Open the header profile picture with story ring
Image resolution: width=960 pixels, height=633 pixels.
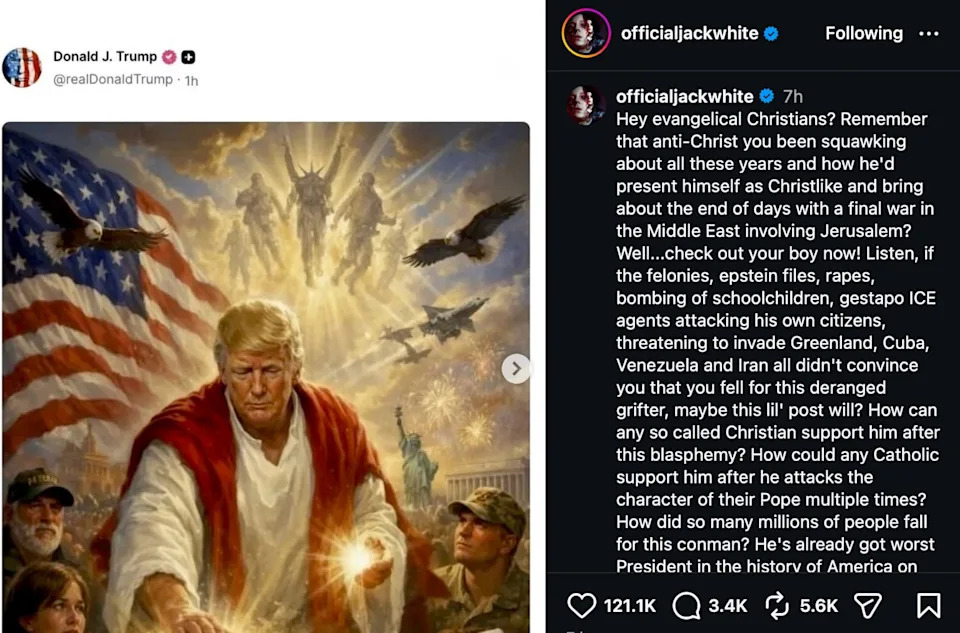click(585, 34)
